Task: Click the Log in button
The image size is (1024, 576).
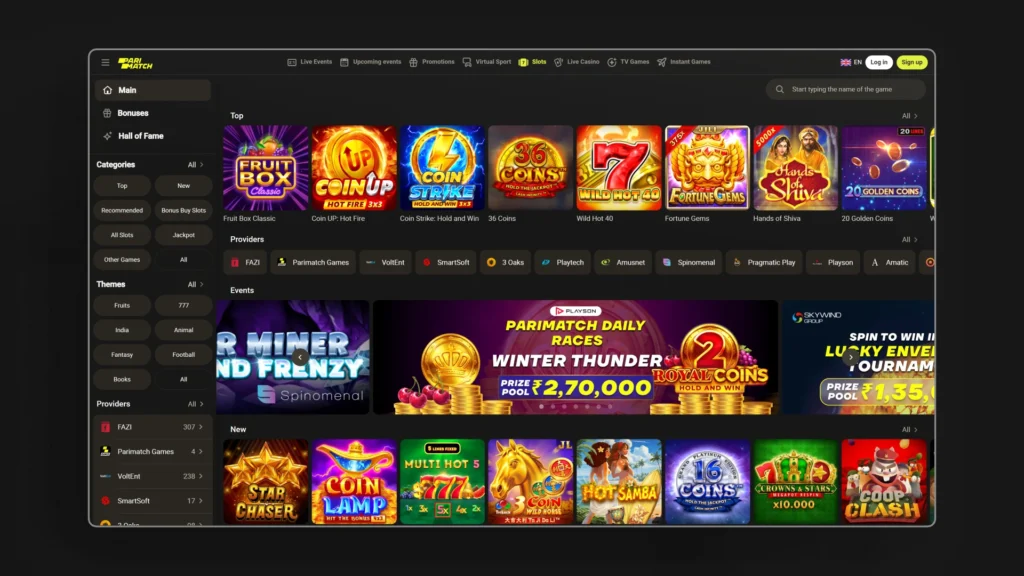Action: (x=879, y=63)
